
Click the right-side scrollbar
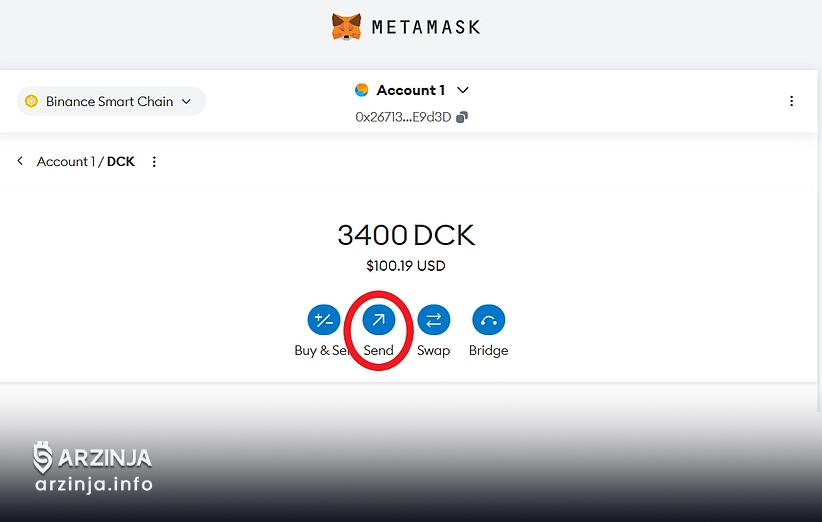819,241
